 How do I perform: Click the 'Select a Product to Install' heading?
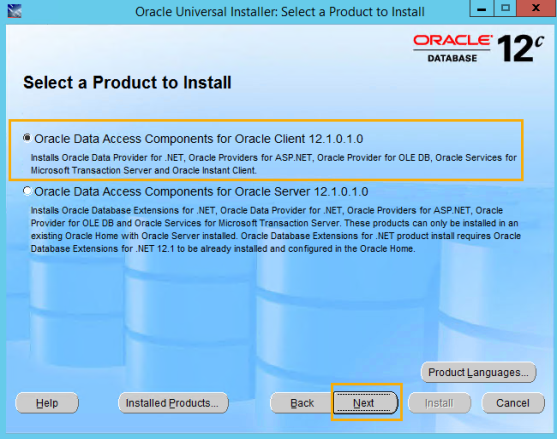tap(127, 83)
